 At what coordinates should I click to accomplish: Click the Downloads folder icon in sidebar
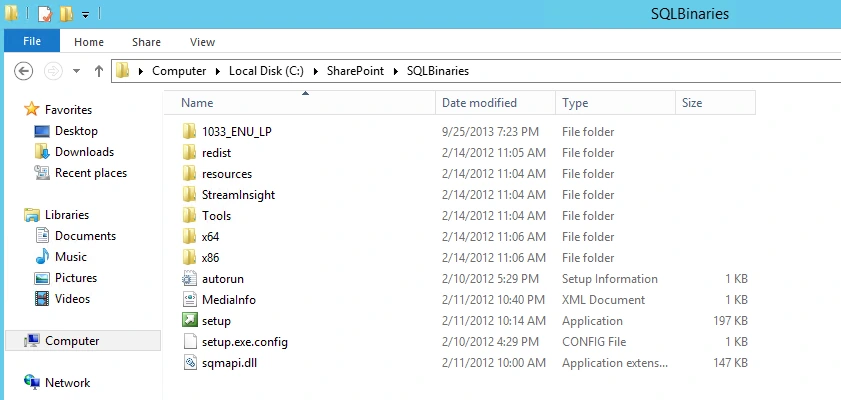(42, 152)
